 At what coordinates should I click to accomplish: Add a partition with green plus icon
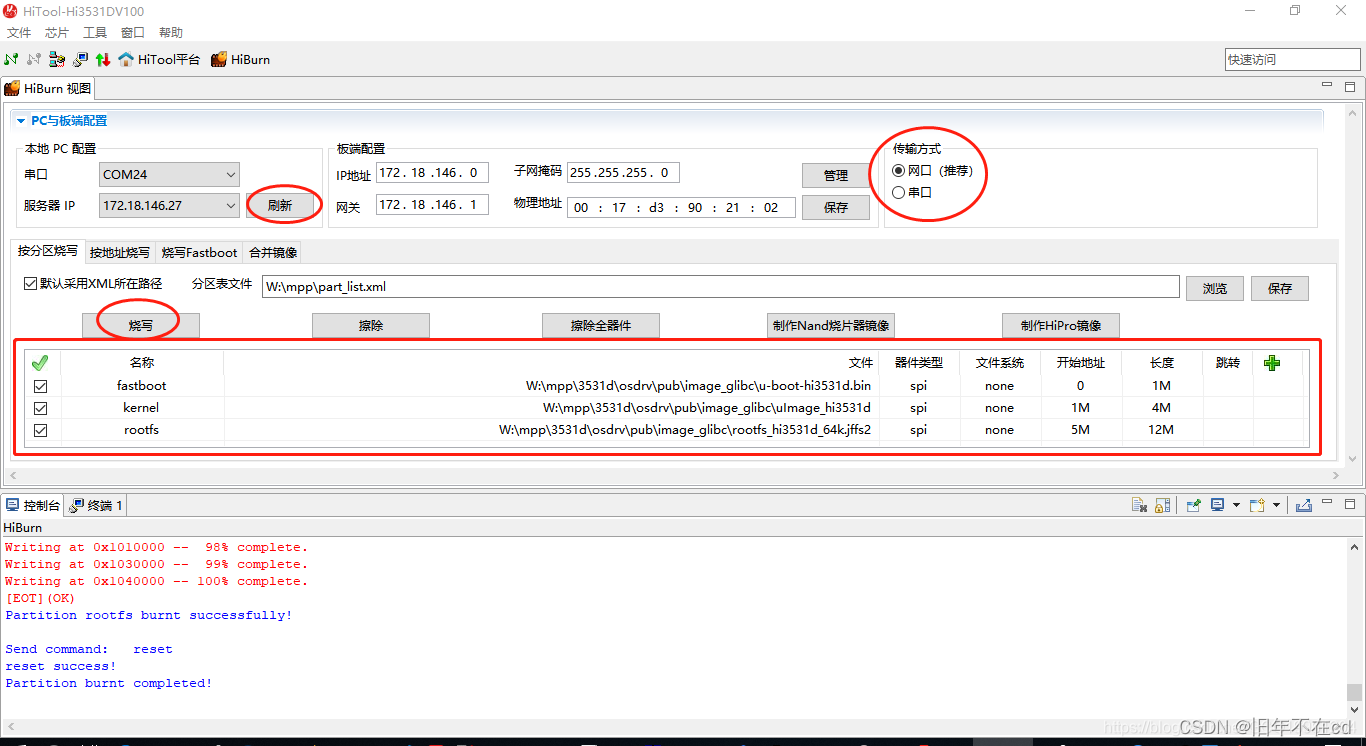pos(1272,363)
